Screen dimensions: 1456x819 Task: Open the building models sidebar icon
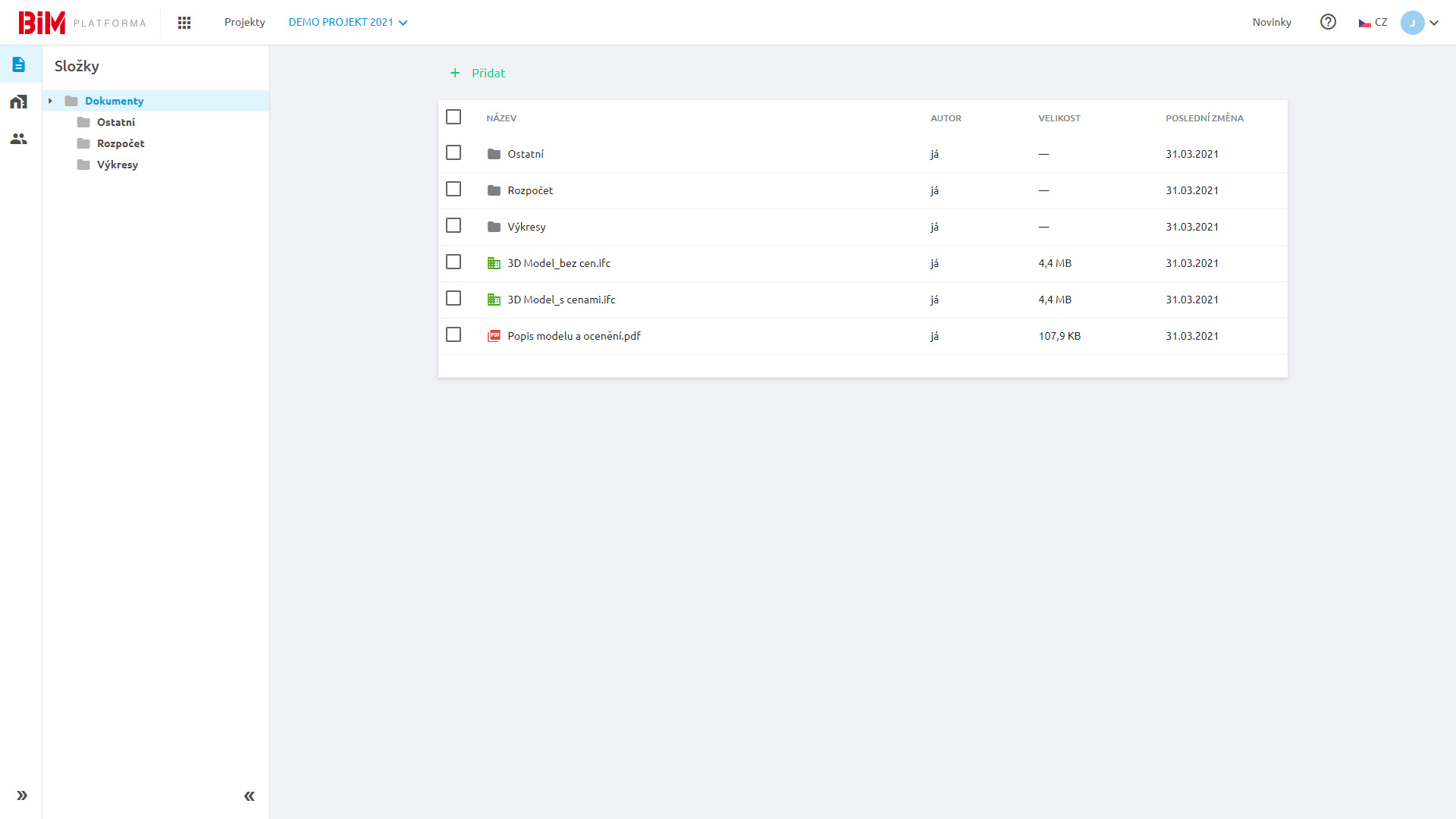pos(19,102)
